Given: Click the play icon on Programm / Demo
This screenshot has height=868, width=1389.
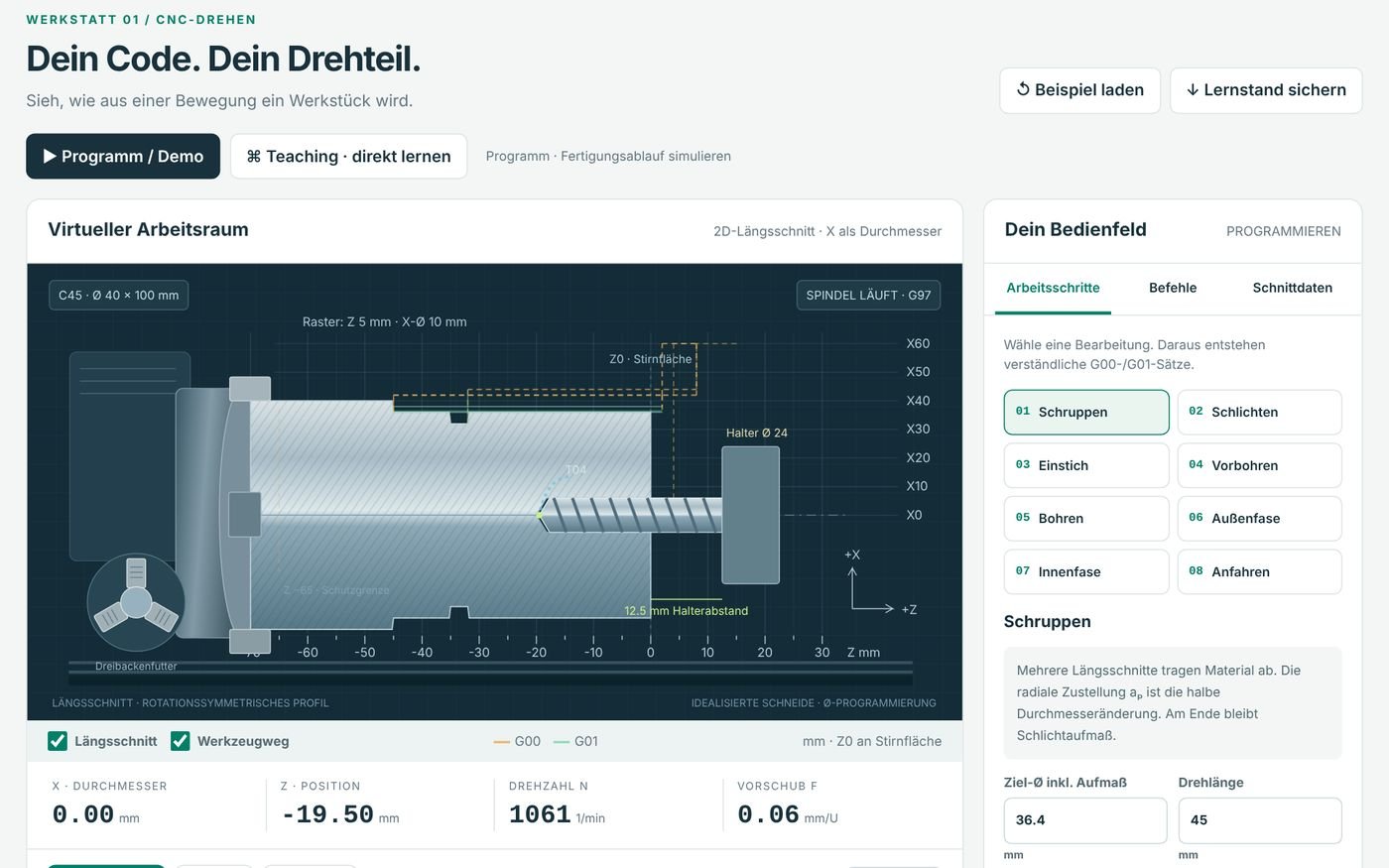Looking at the screenshot, I should [x=50, y=156].
